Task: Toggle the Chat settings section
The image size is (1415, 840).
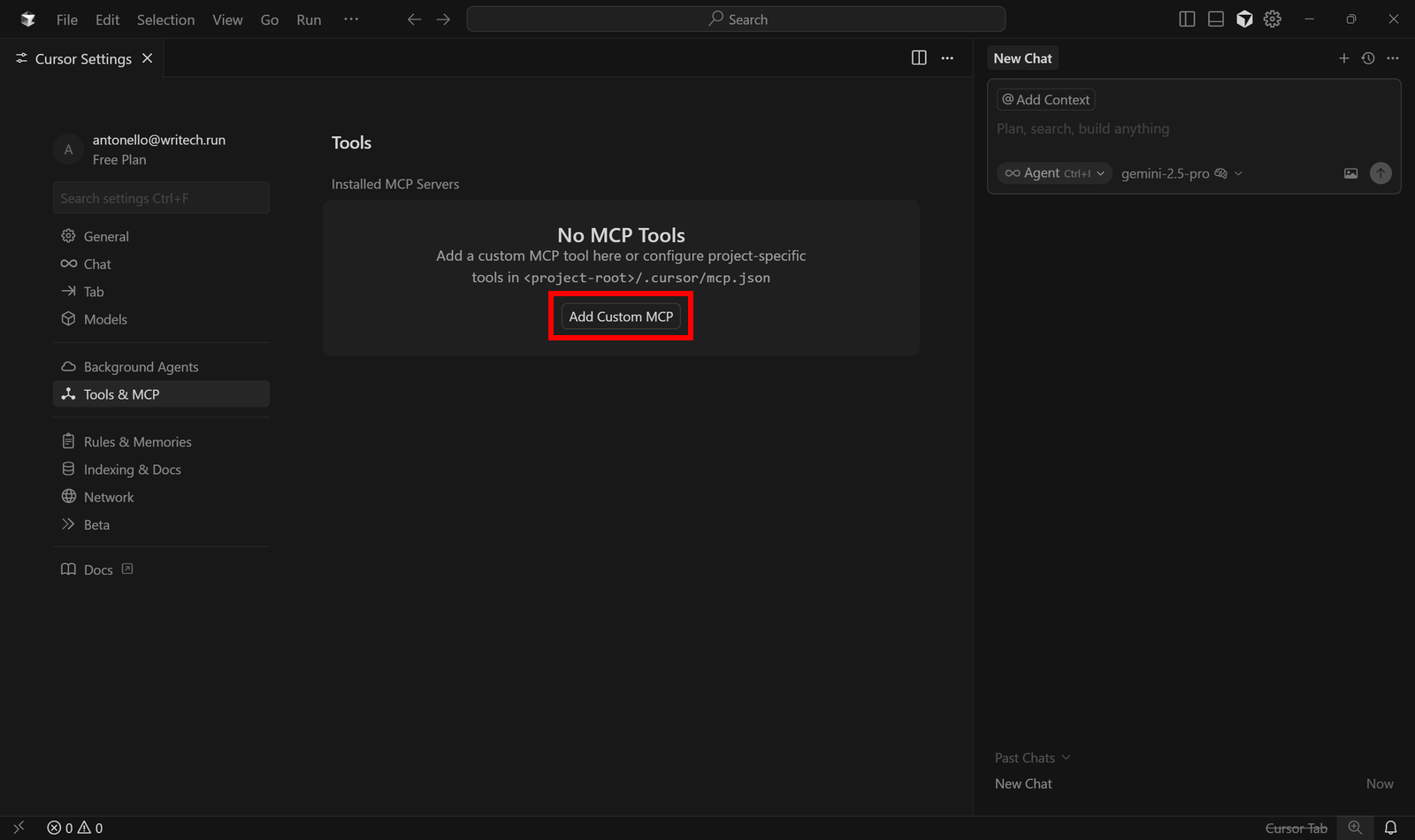Action: [x=97, y=263]
